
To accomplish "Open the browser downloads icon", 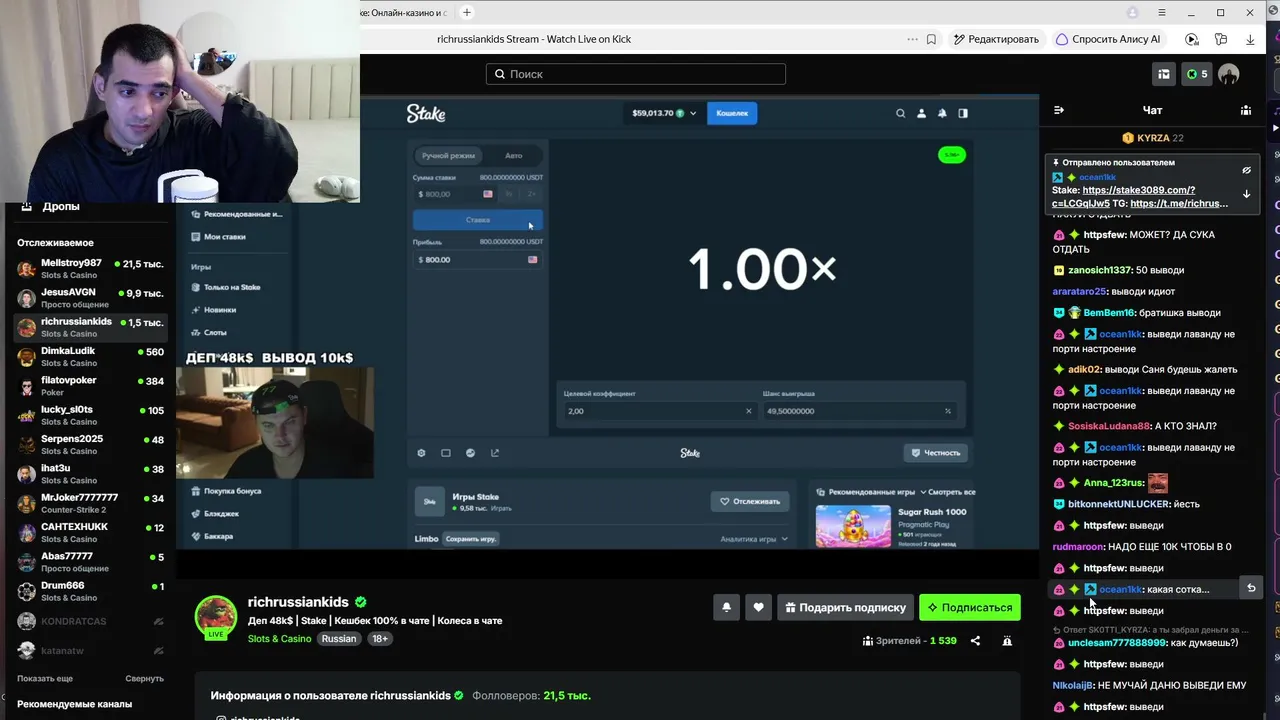I will coord(1250,39).
